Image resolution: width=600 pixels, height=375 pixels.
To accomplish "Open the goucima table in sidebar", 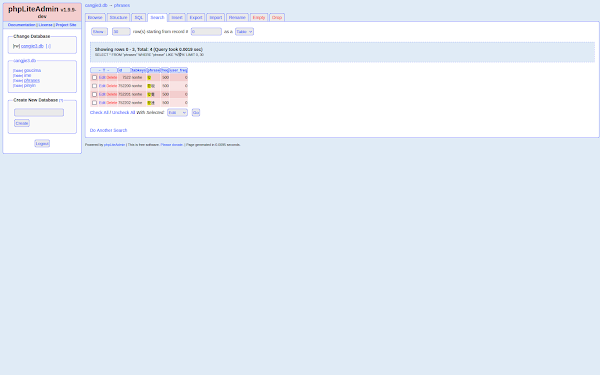I will pyautogui.click(x=33, y=70).
